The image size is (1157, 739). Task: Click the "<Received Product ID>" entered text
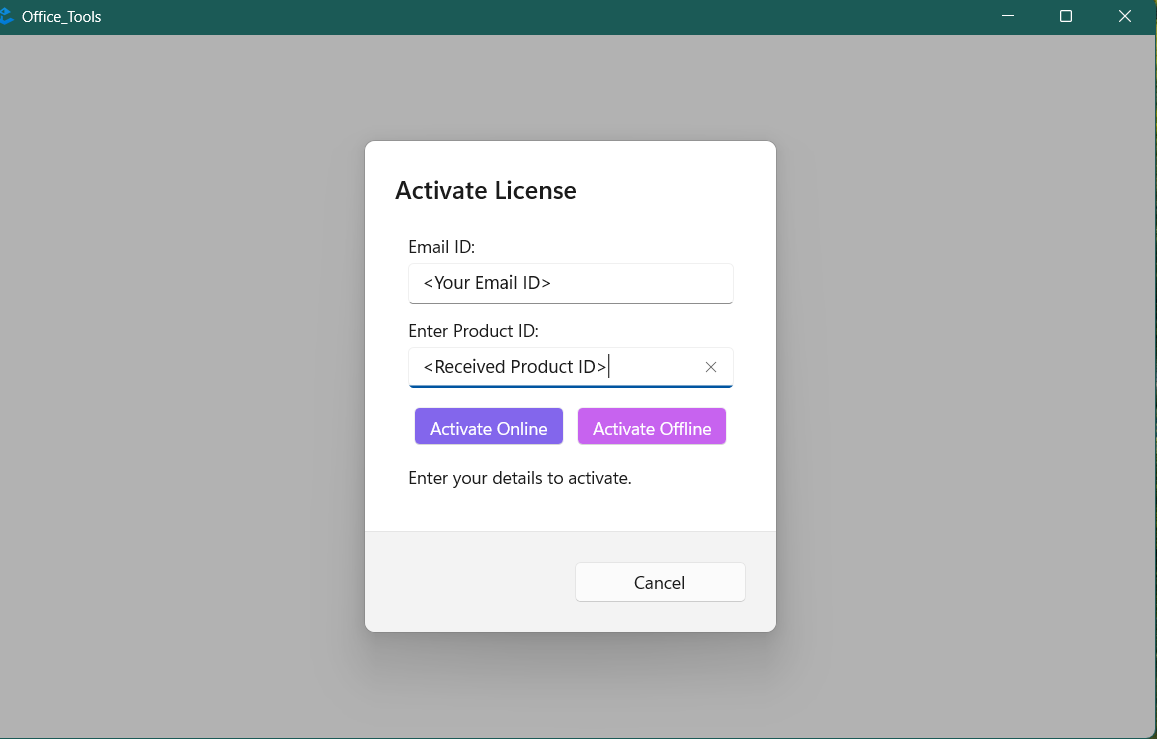[514, 367]
